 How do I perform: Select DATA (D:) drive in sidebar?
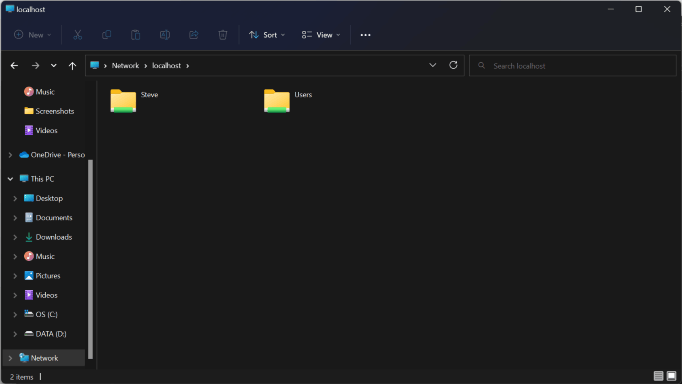click(45, 334)
